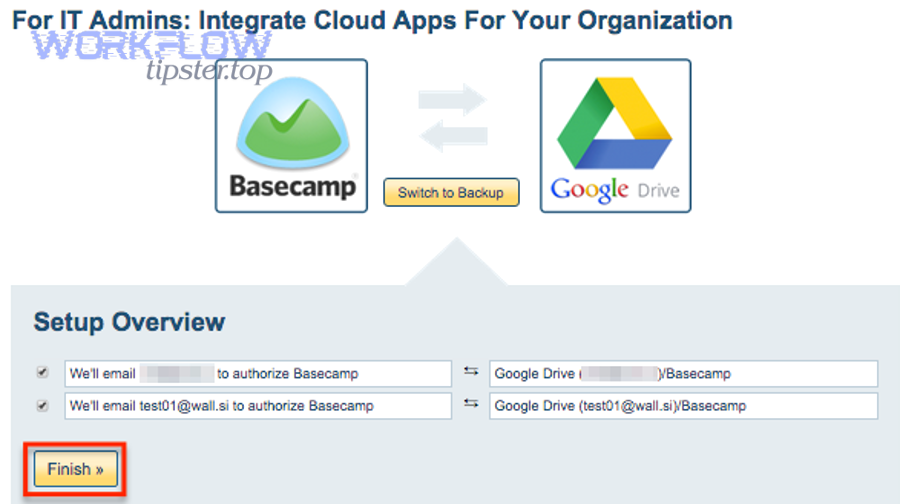900x504 pixels.
Task: Click the Basecamp app tile
Action: coord(292,136)
